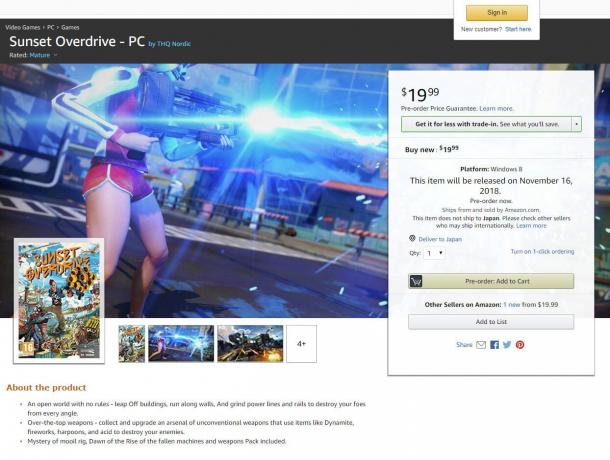Select the blue lightning gun screenshot thumbnail
Image resolution: width=610 pixels, height=460 pixels.
(x=181, y=344)
